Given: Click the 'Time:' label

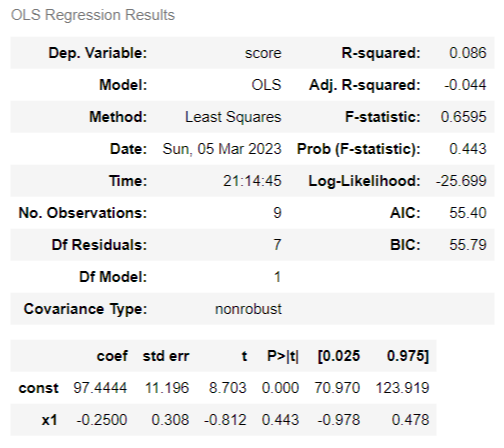Looking at the screenshot, I should (128, 181).
